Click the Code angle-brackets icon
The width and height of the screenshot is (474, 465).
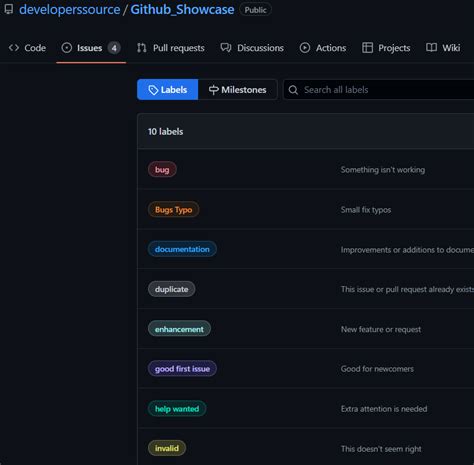[14, 48]
